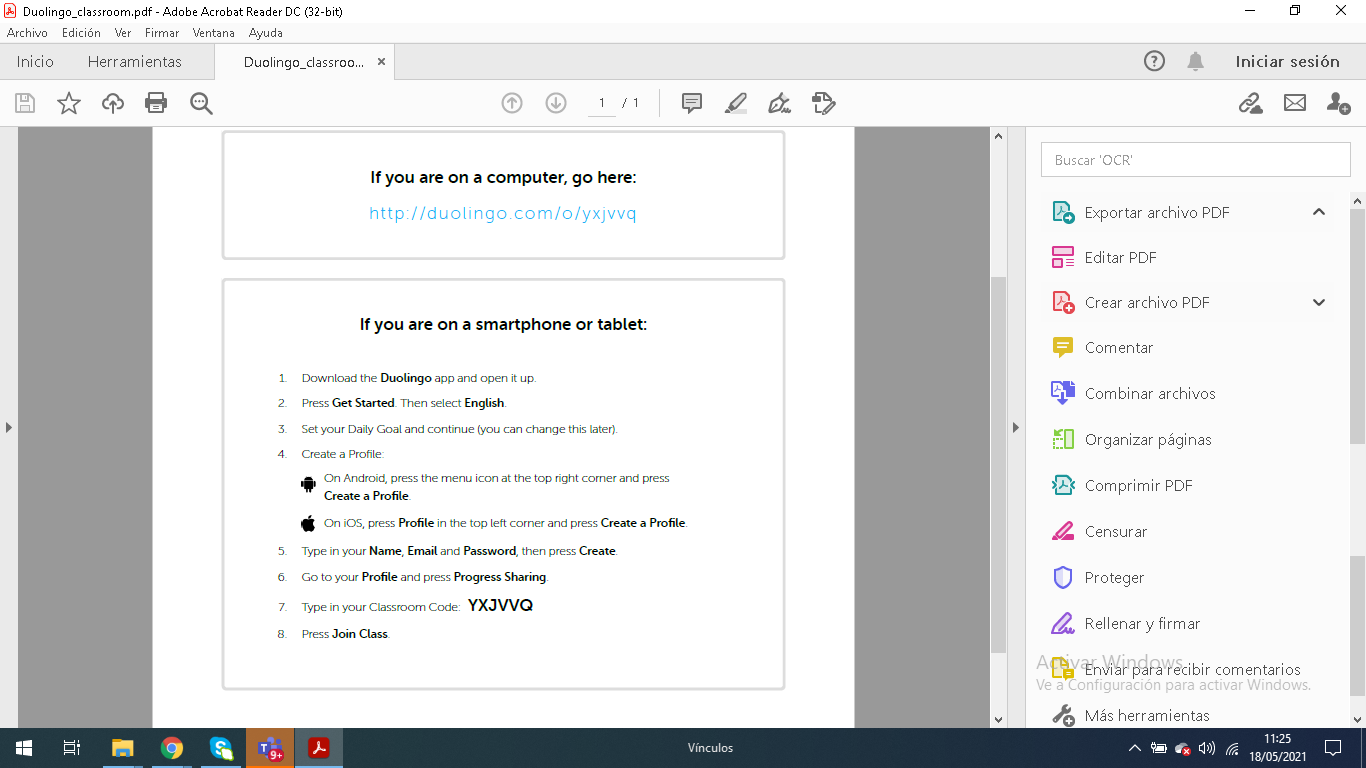Open the Ayuda menu

pyautogui.click(x=266, y=33)
